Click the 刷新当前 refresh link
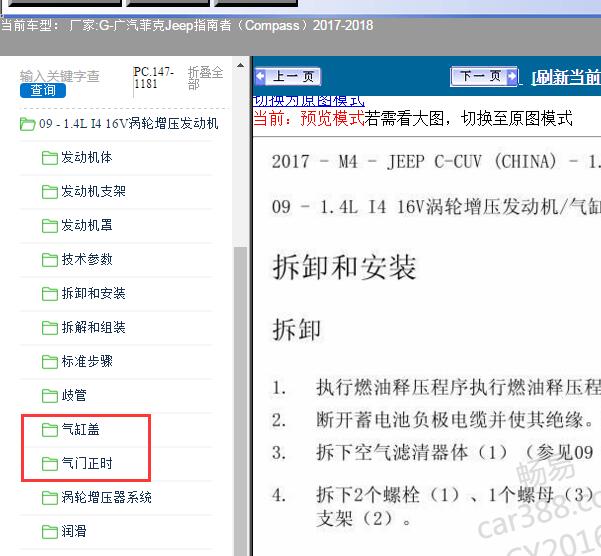 tap(566, 78)
